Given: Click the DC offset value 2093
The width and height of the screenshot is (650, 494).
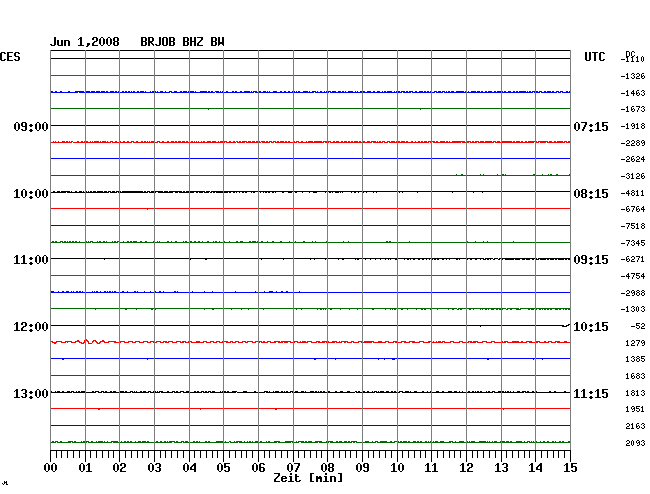Looking at the screenshot, I should pyautogui.click(x=635, y=443).
